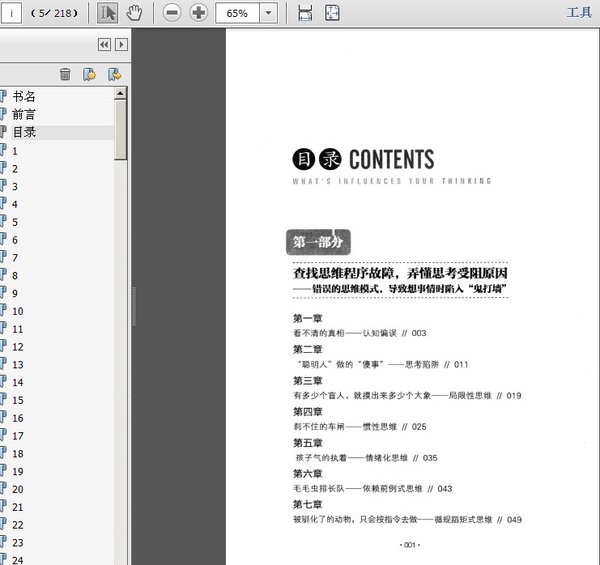
Task: Click the bookmark icon beside 20
Action: click(x=3, y=489)
